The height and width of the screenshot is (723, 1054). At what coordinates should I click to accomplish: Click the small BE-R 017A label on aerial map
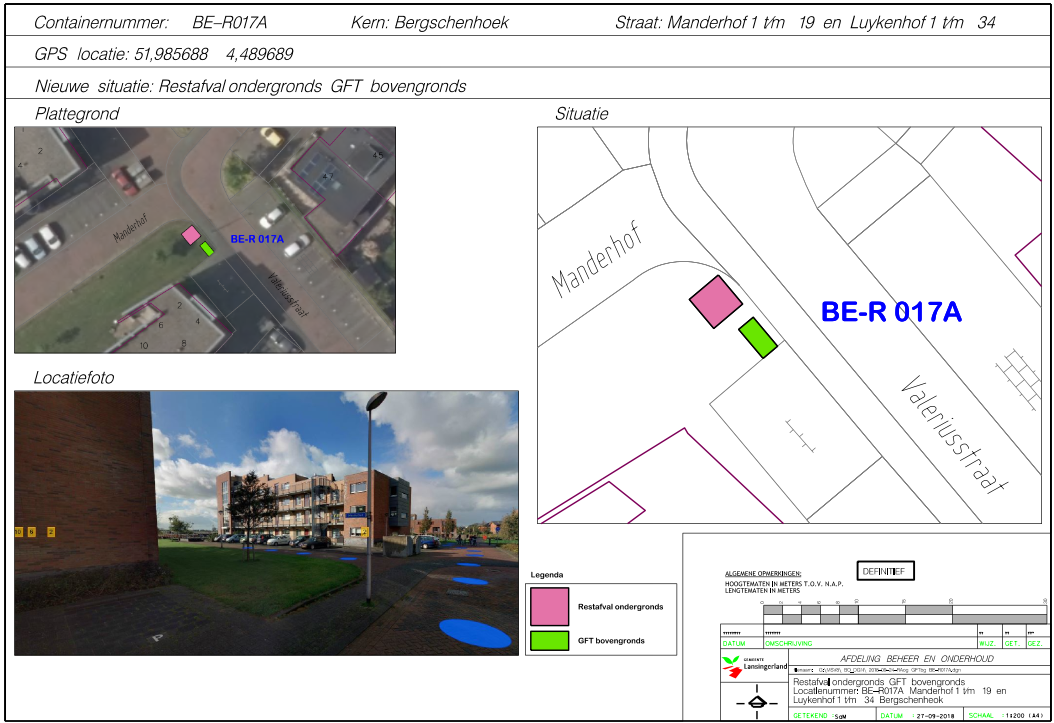257,240
